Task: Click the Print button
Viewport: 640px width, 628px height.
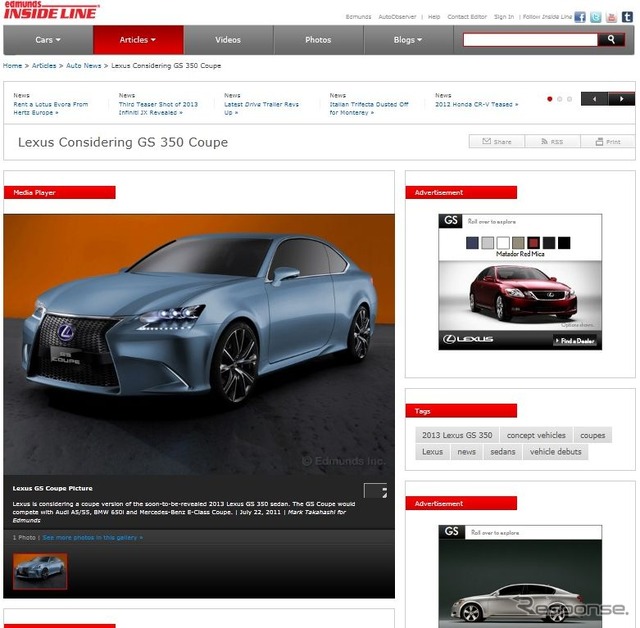Action: pyautogui.click(x=608, y=141)
